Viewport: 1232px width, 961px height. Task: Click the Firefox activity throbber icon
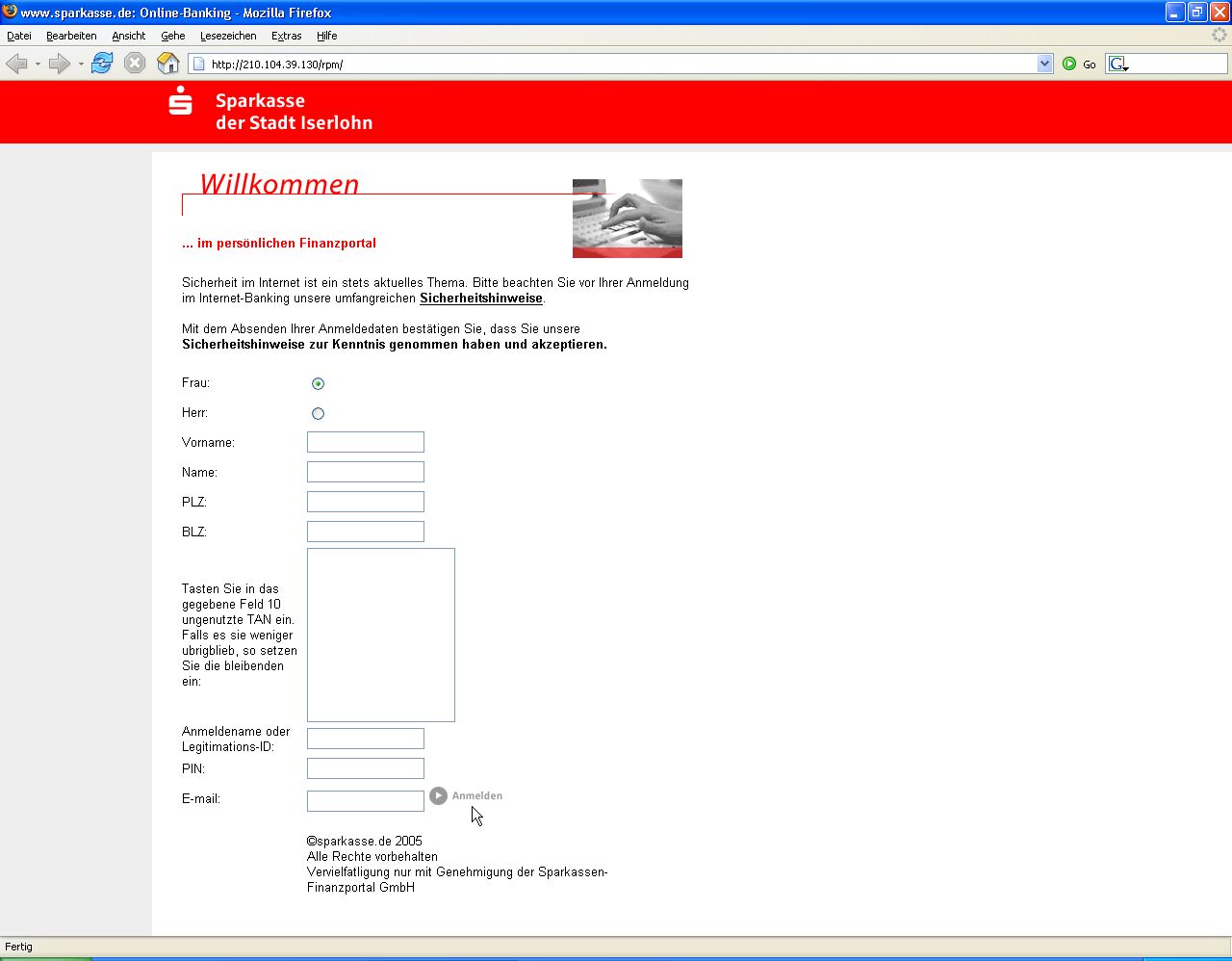pyautogui.click(x=1219, y=35)
